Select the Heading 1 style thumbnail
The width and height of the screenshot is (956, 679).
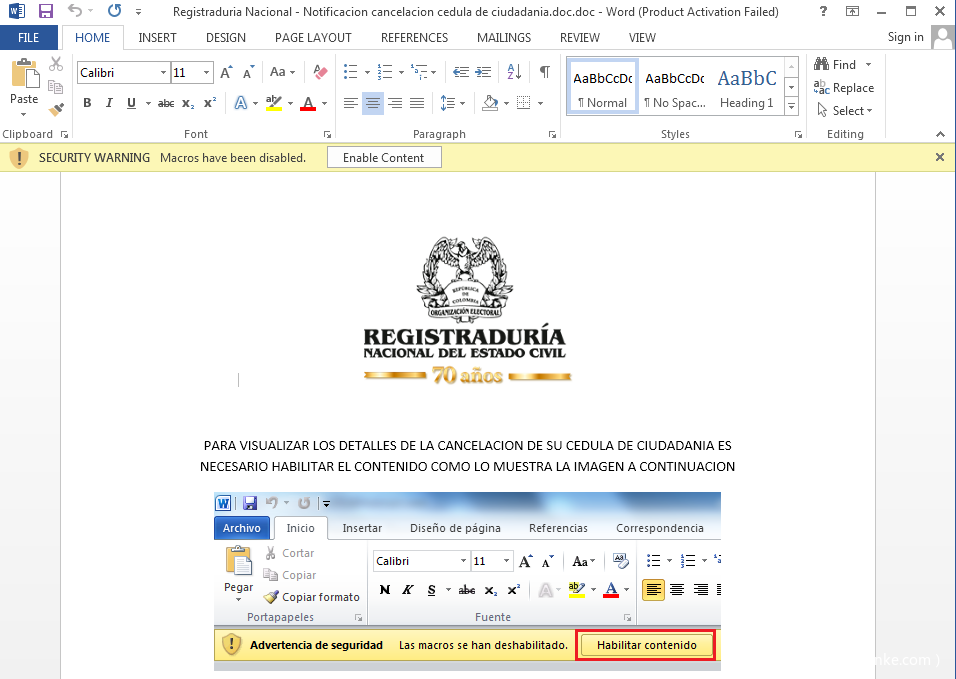point(746,87)
